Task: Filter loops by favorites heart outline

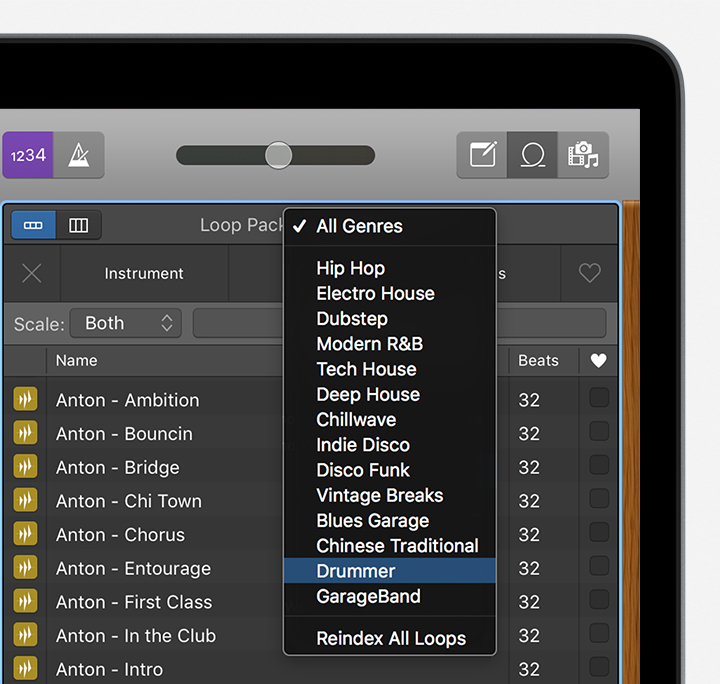Action: (590, 274)
